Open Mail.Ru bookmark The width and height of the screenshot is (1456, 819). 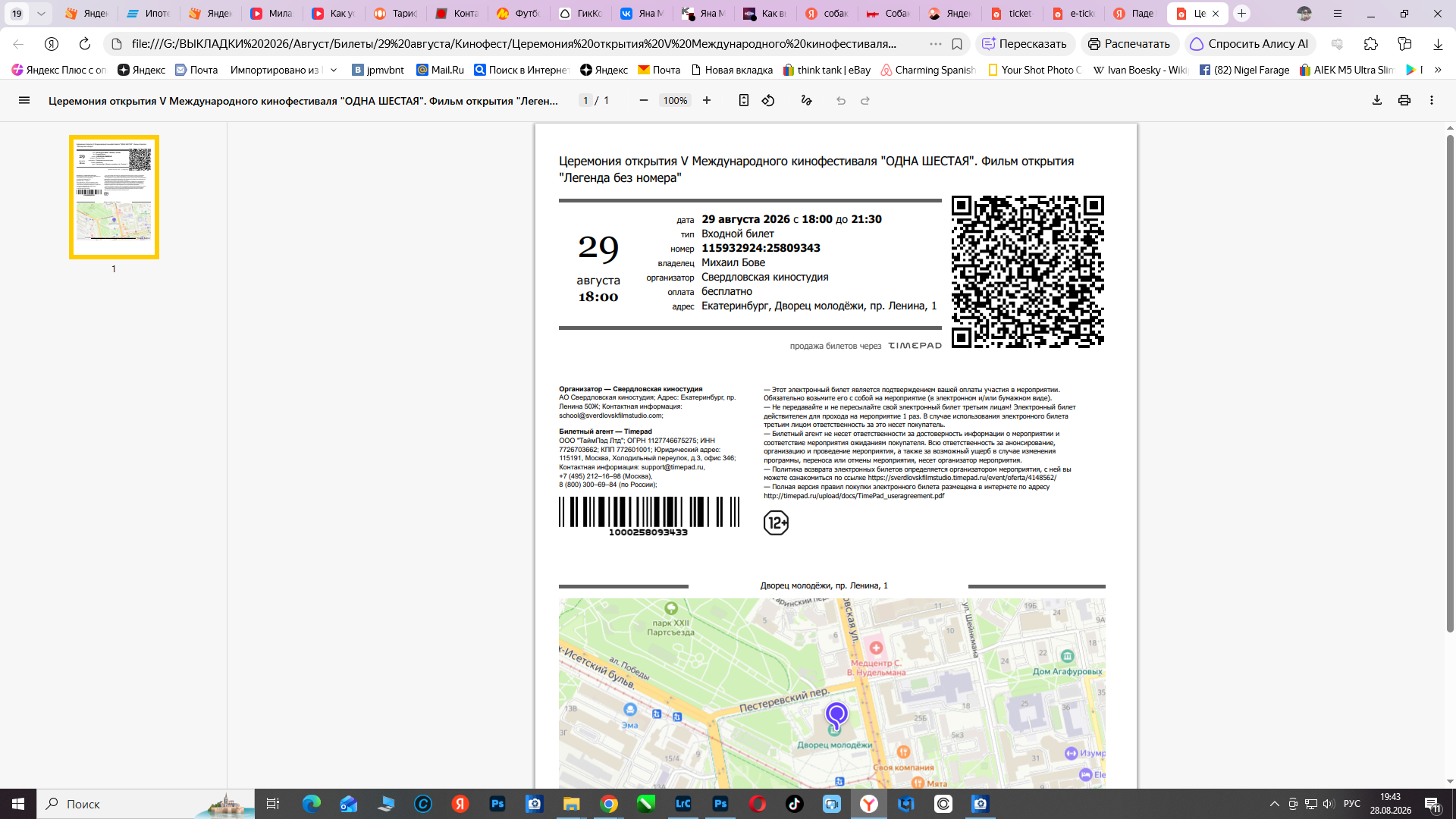coord(441,70)
